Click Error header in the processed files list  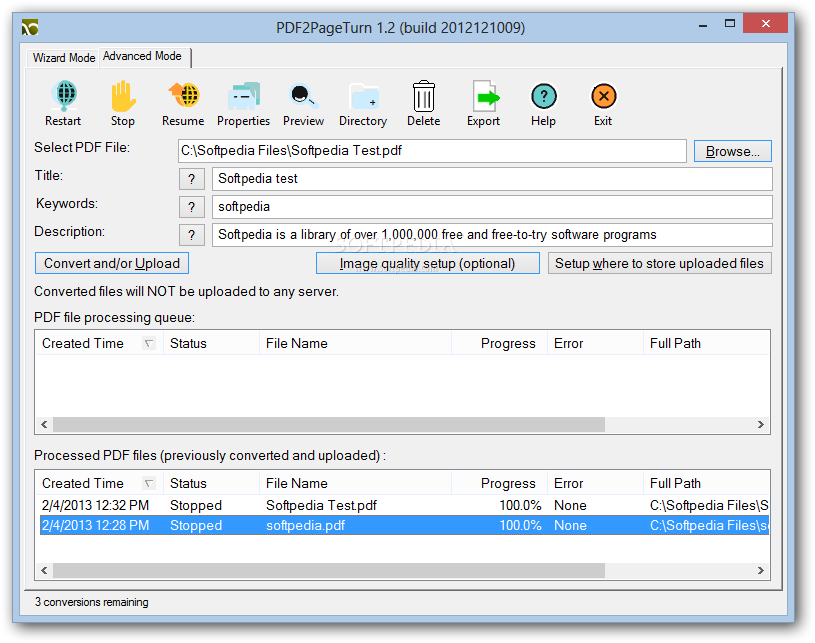(595, 483)
